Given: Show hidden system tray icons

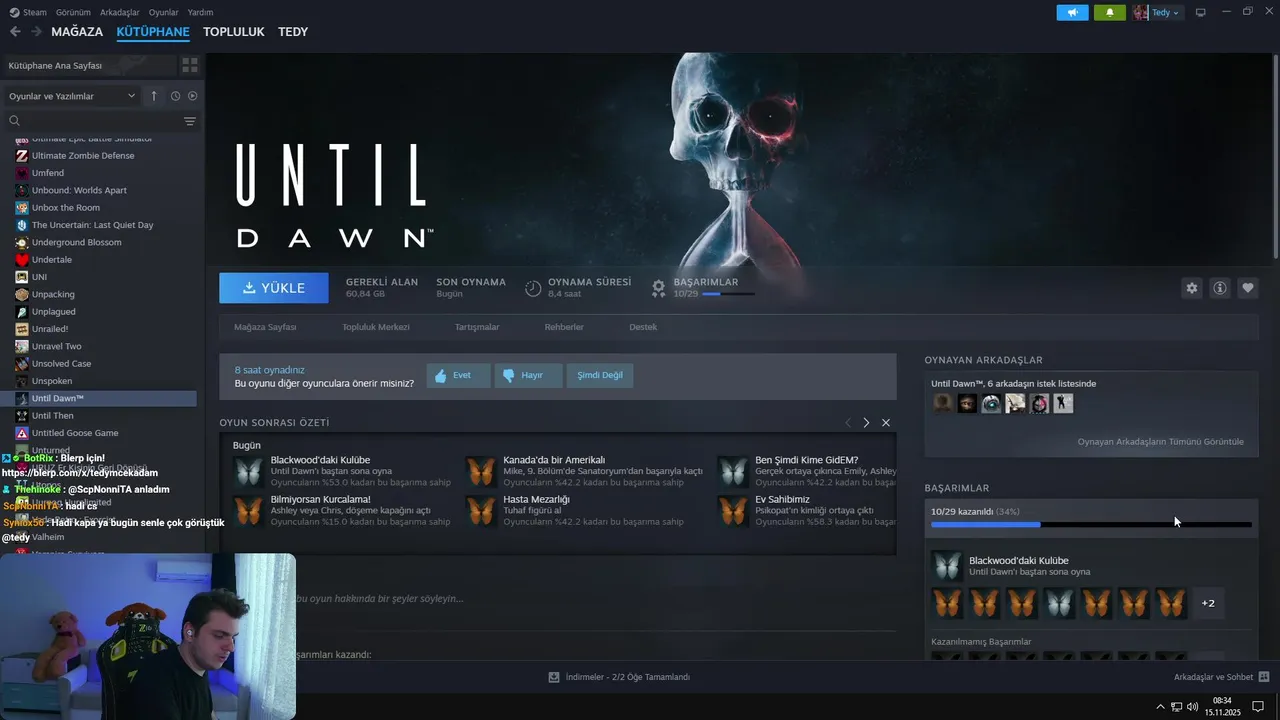Looking at the screenshot, I should pos(1160,706).
